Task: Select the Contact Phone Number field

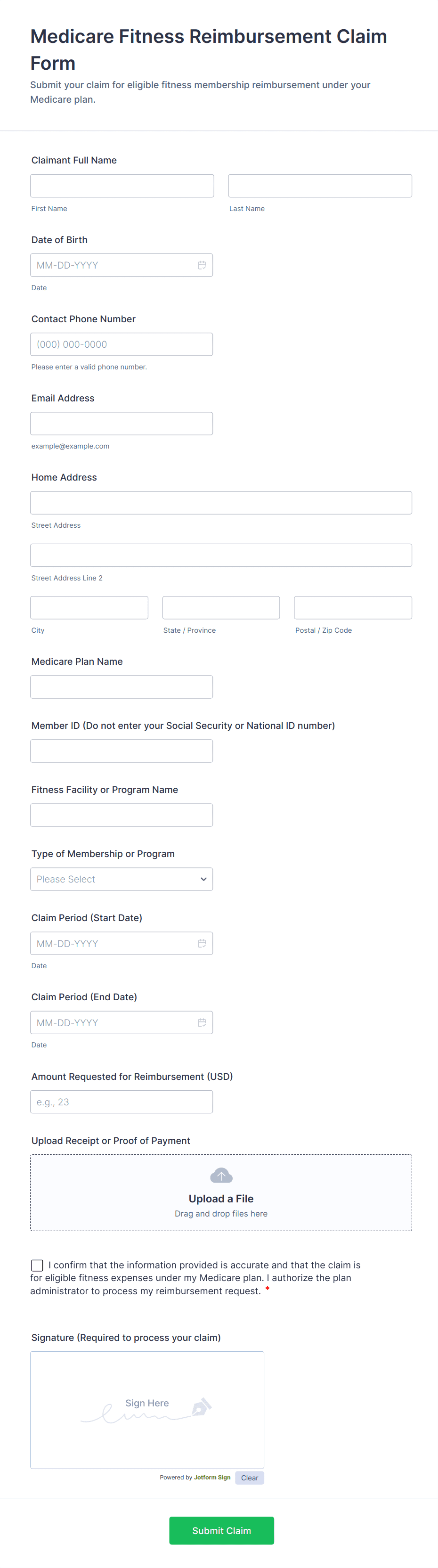Action: [121, 344]
